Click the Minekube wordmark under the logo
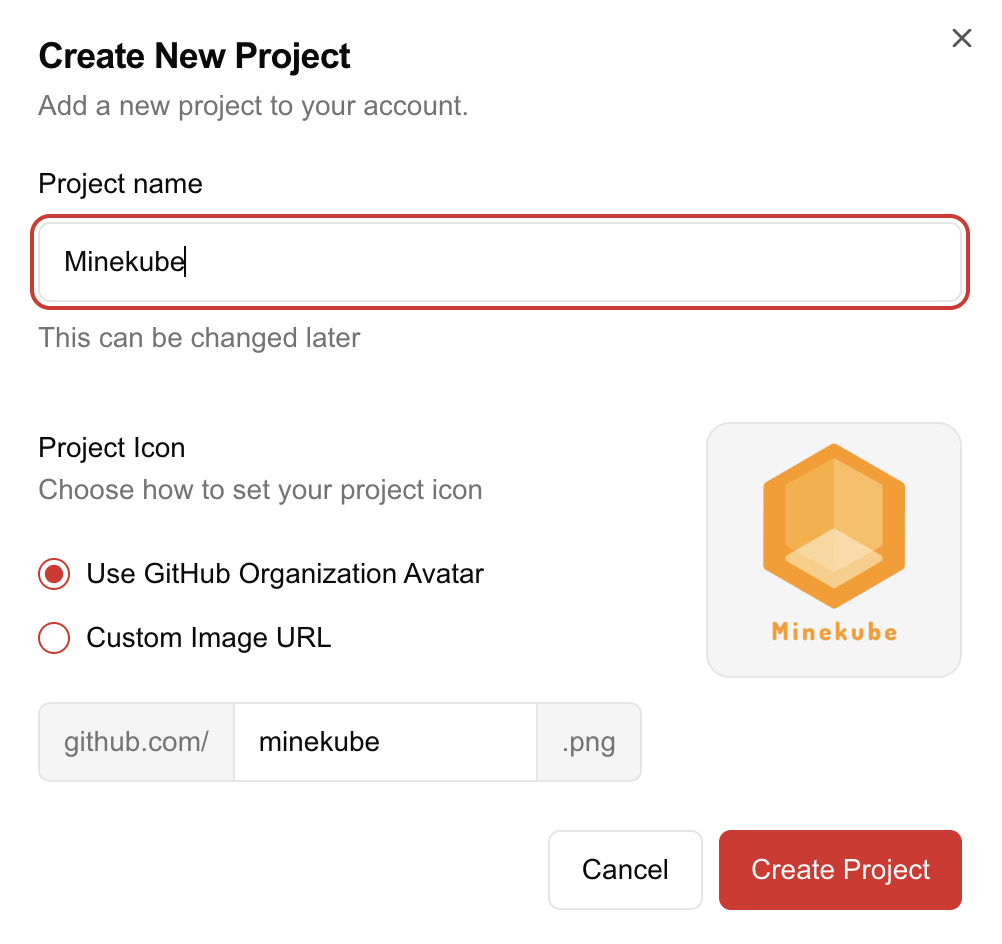 [833, 631]
